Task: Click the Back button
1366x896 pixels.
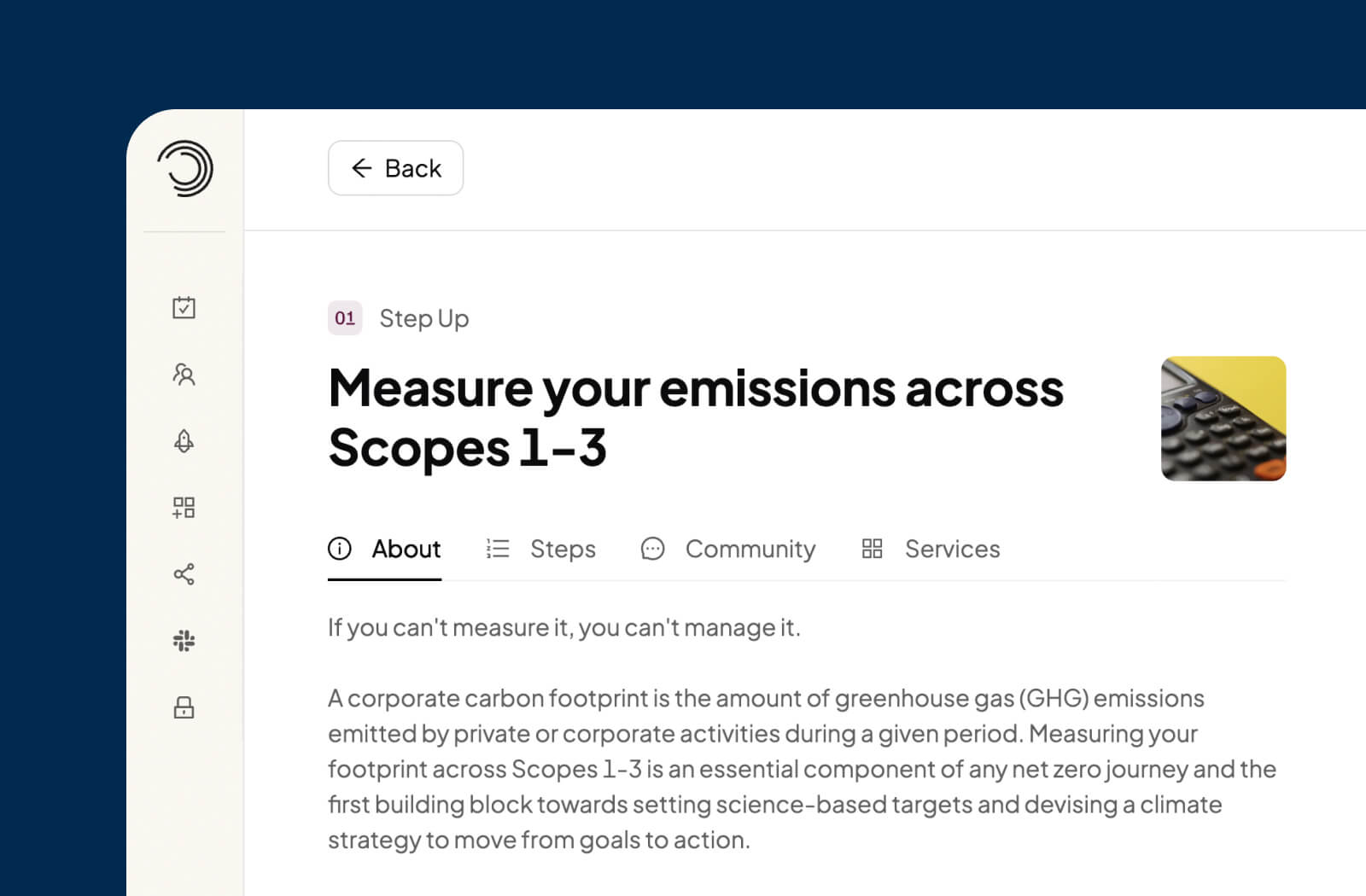Action: [395, 168]
